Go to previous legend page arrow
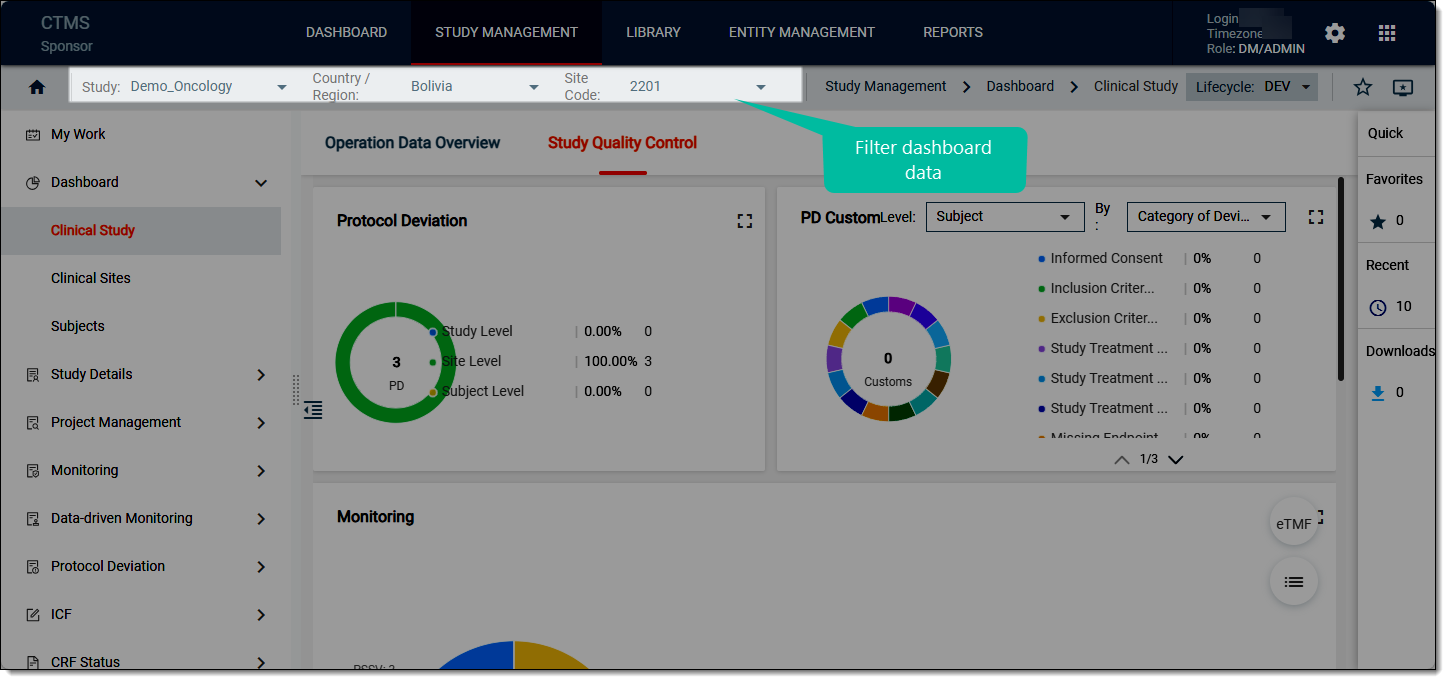1448x682 pixels. (1122, 460)
